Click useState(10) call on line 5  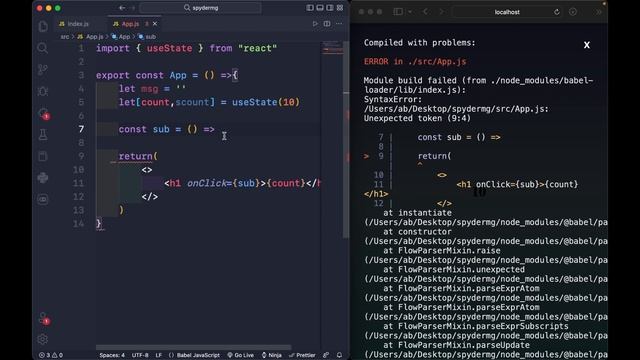266,102
